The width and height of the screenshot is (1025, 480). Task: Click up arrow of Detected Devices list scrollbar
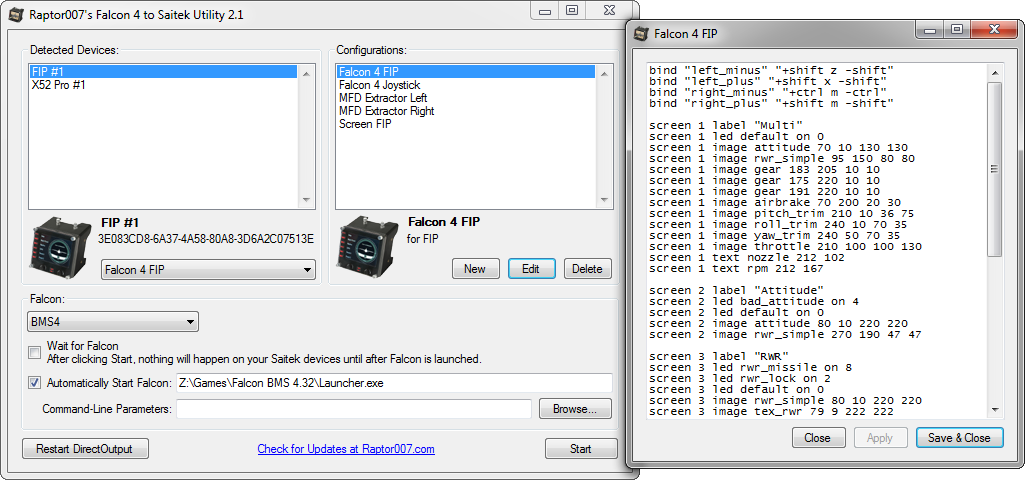click(305, 73)
